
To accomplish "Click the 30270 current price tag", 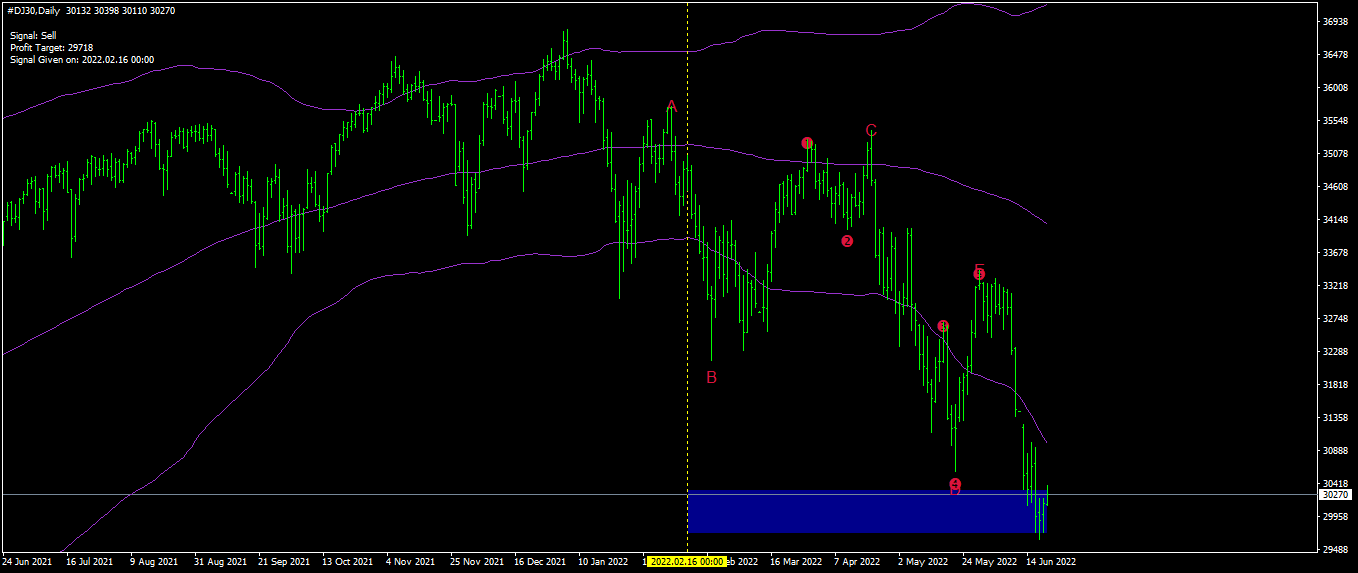I will point(1335,494).
